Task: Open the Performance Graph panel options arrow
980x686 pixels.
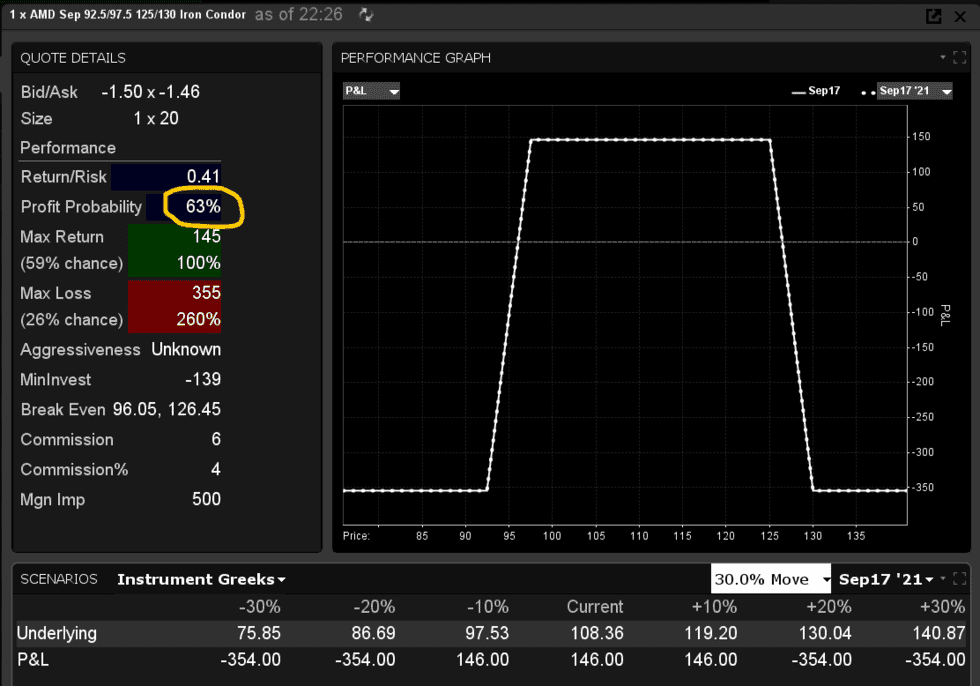Action: [942, 58]
